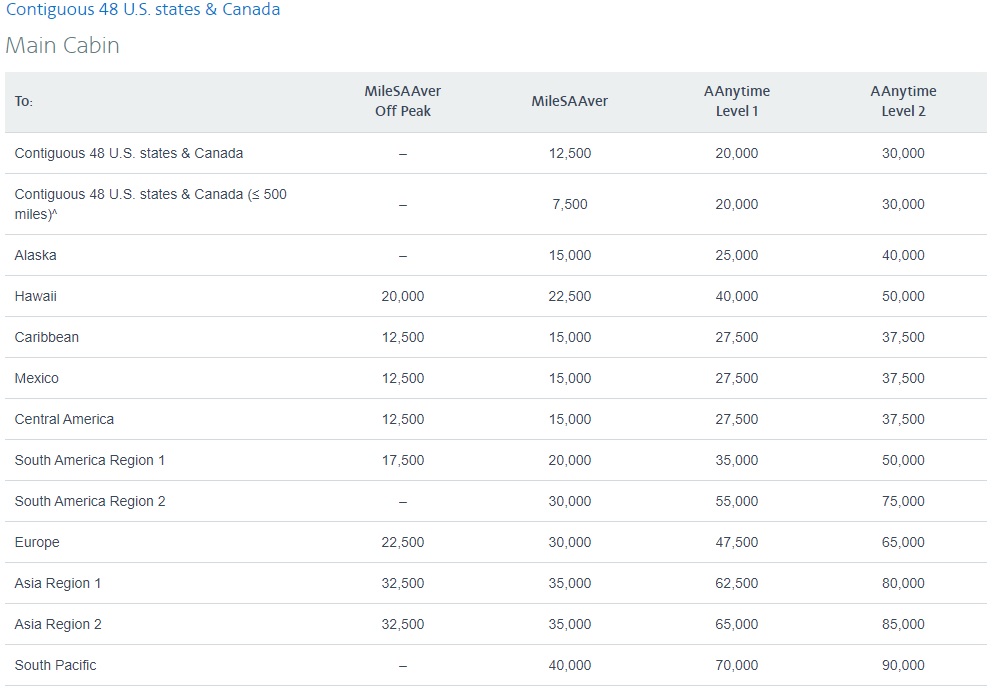Click Europe's 47,500 AAnytime Level 1 value
This screenshot has width=996, height=694.
(x=737, y=542)
